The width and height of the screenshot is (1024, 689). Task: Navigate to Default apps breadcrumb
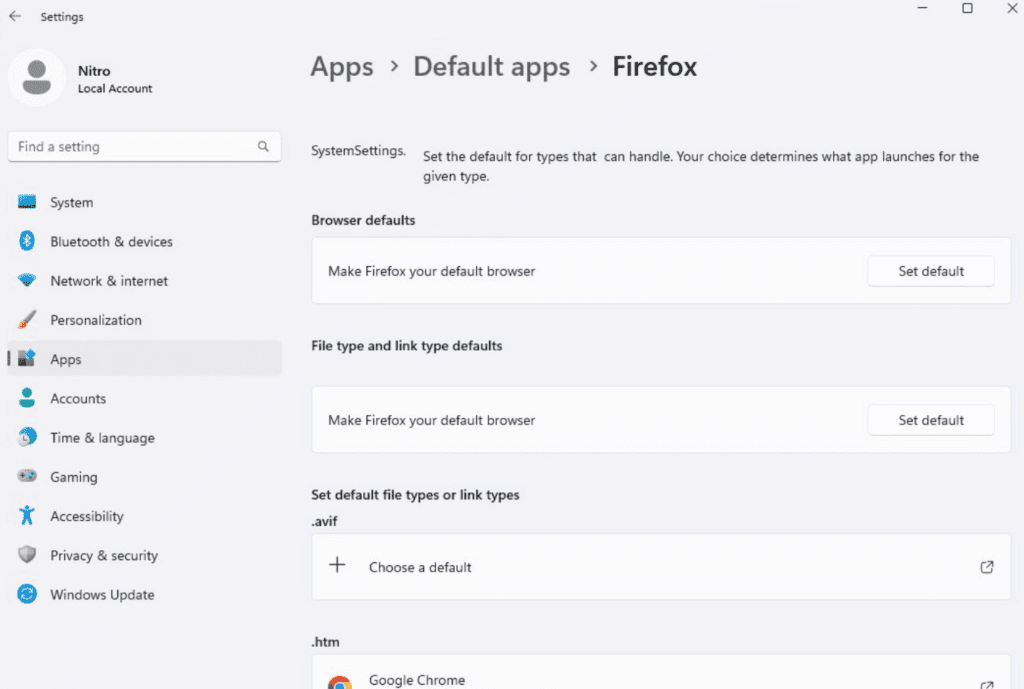[491, 67]
